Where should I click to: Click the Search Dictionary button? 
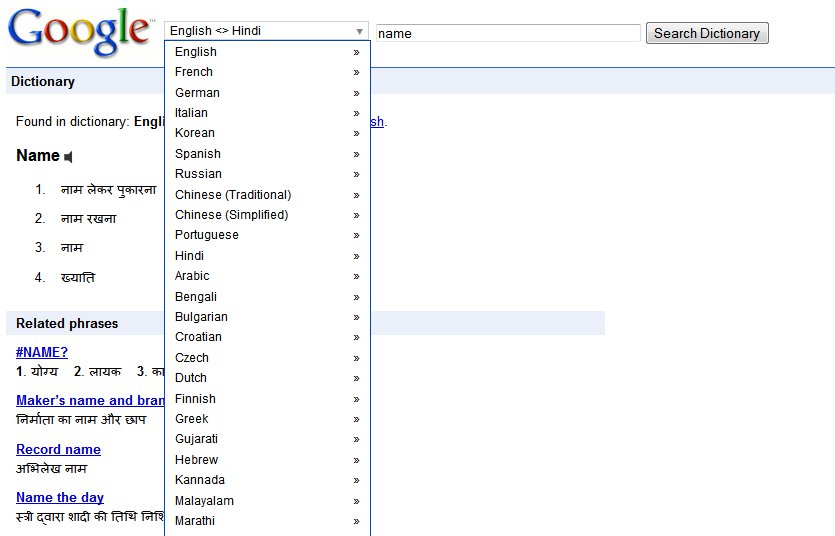(707, 33)
